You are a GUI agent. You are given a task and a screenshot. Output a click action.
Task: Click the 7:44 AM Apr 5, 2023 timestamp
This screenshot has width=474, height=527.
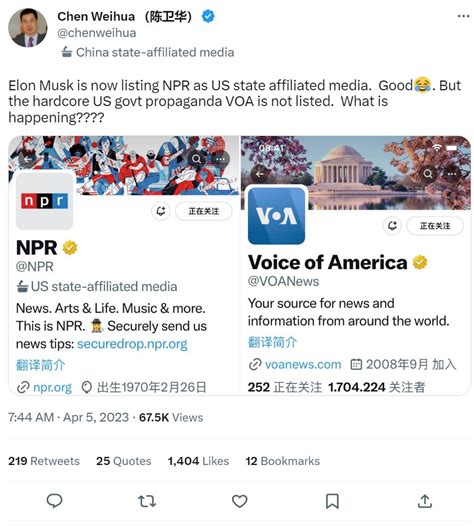point(69,417)
